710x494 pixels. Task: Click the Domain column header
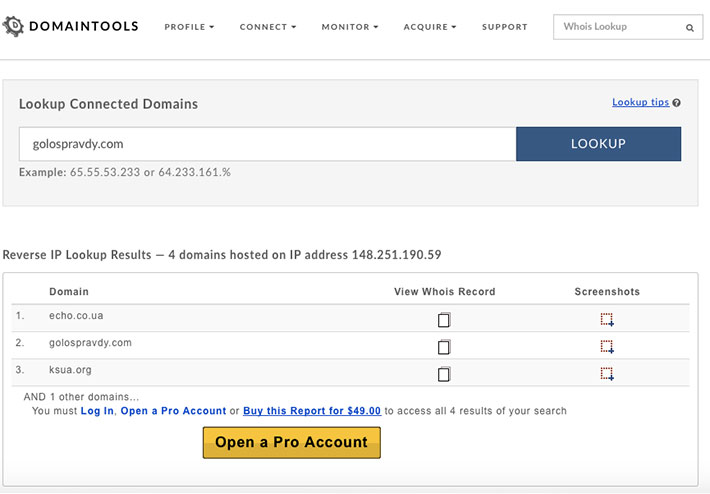point(69,292)
